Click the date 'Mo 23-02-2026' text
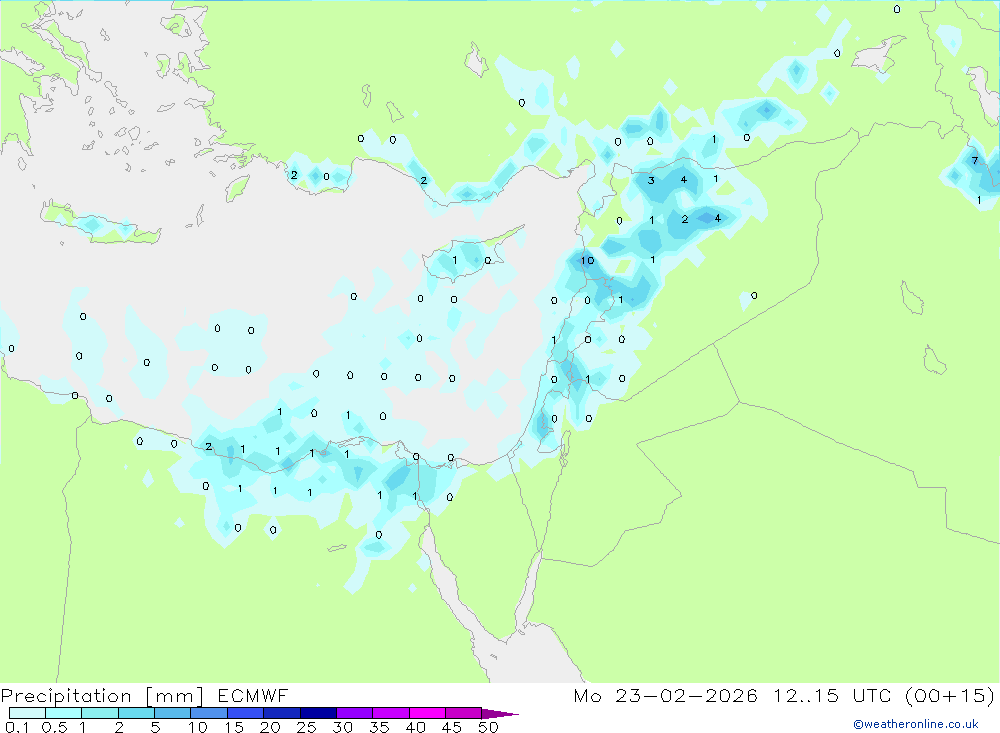 [x=665, y=695]
